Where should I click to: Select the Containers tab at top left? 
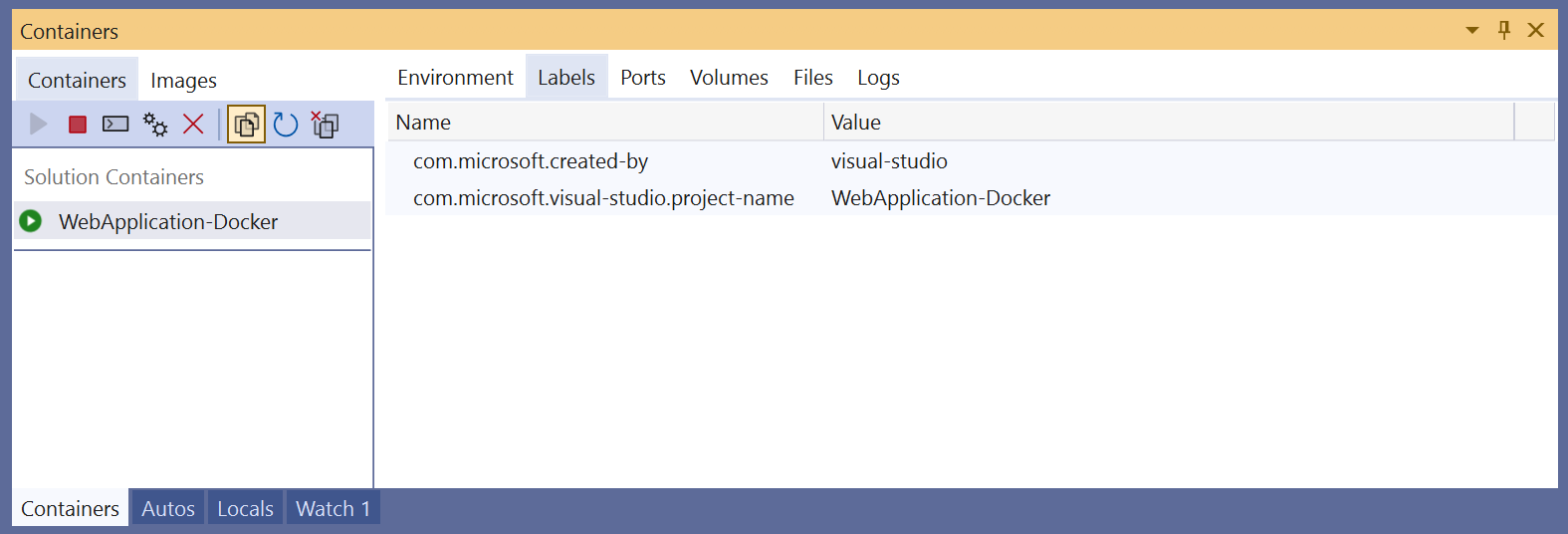click(77, 81)
